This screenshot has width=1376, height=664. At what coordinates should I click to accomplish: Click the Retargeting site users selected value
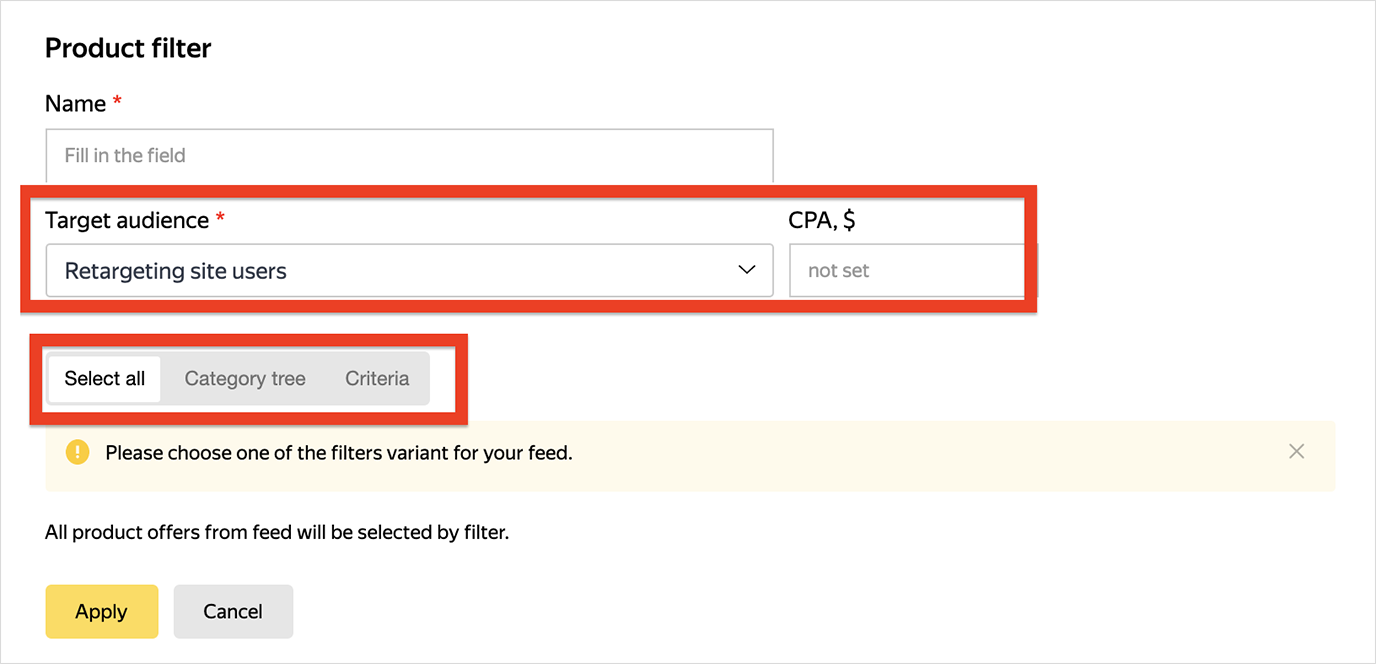tap(176, 271)
